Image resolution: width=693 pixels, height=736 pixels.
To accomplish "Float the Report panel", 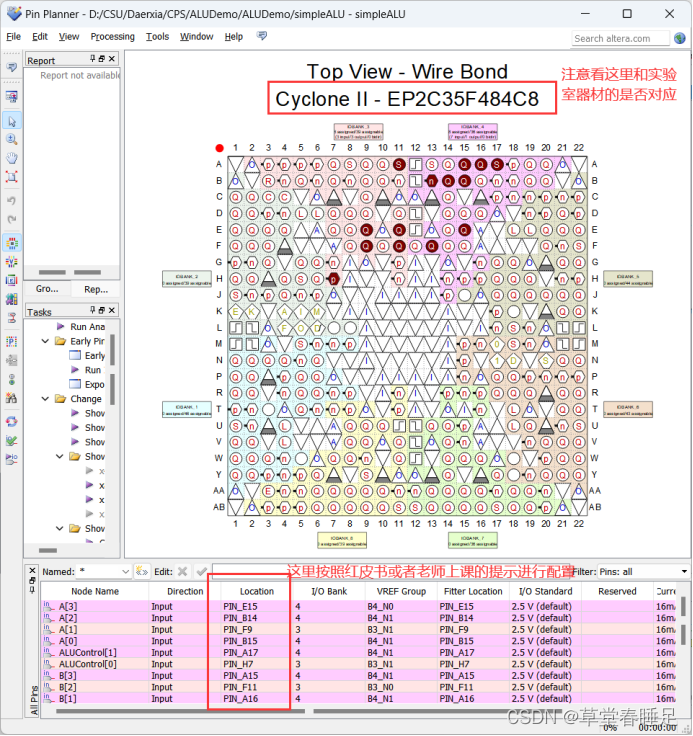I will pyautogui.click(x=101, y=59).
